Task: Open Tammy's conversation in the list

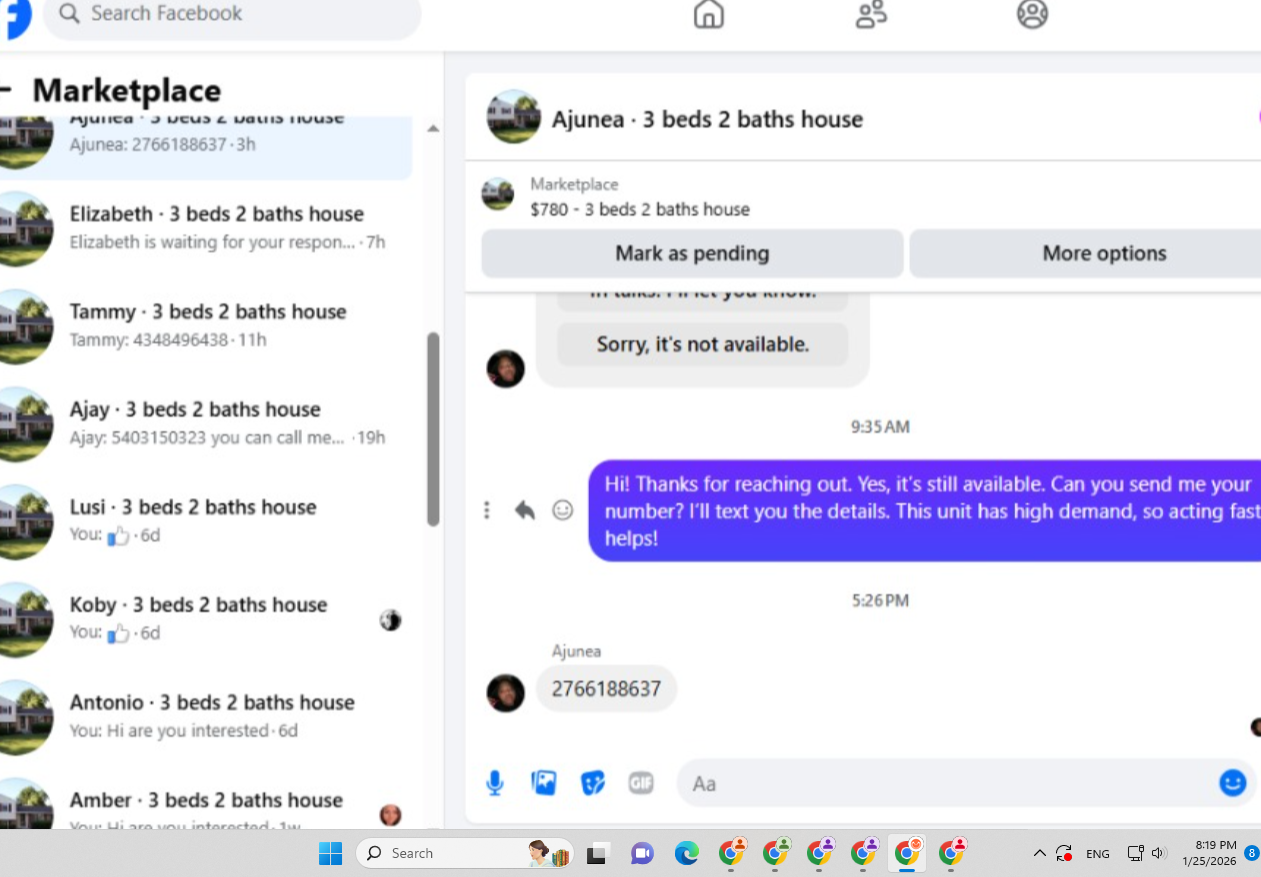Action: point(205,326)
